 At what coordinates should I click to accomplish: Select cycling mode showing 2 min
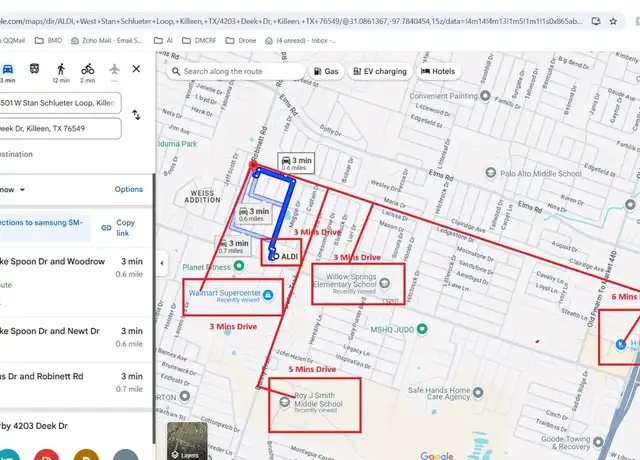pyautogui.click(x=87, y=73)
